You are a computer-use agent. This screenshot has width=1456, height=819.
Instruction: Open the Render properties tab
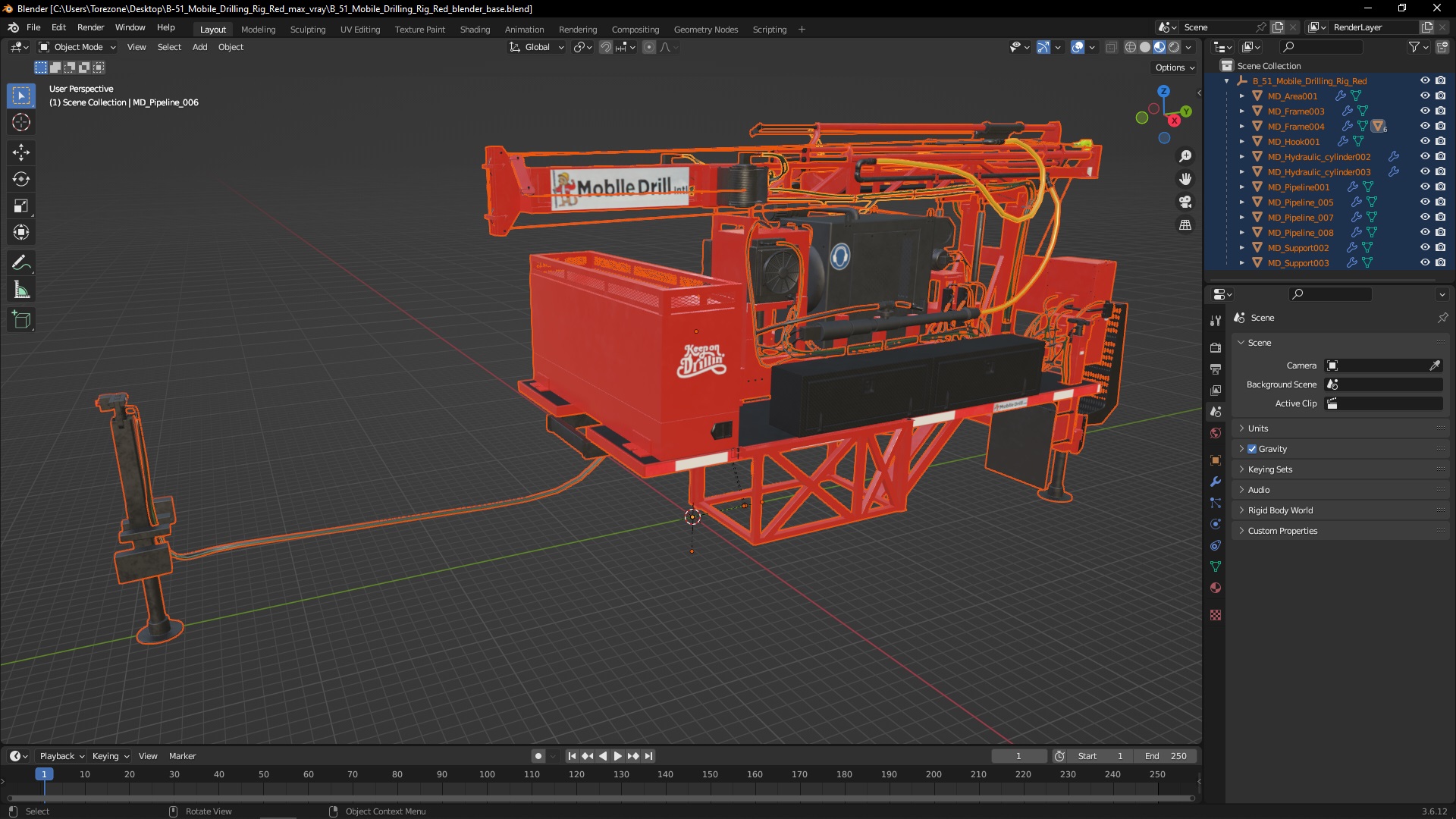point(1216,347)
